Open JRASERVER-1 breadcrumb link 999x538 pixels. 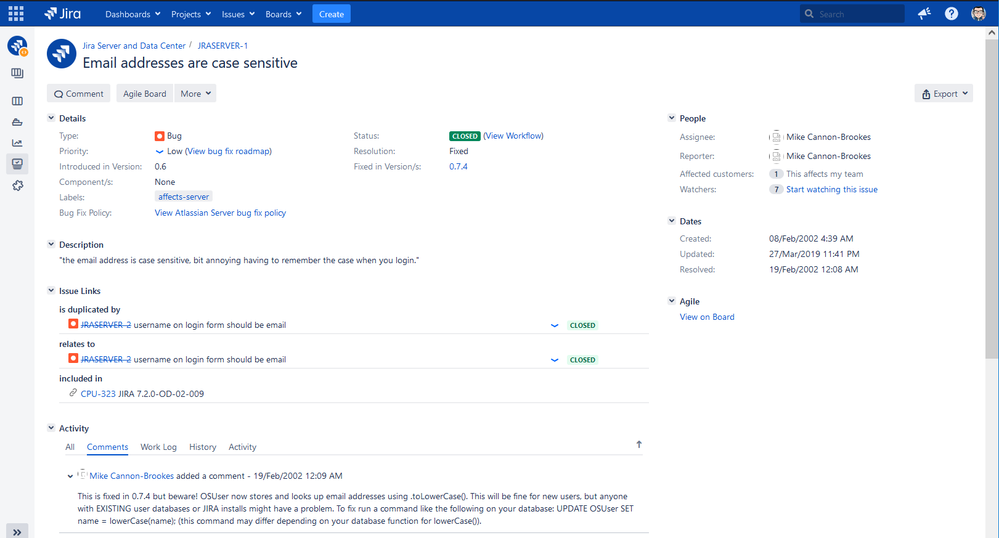222,46
